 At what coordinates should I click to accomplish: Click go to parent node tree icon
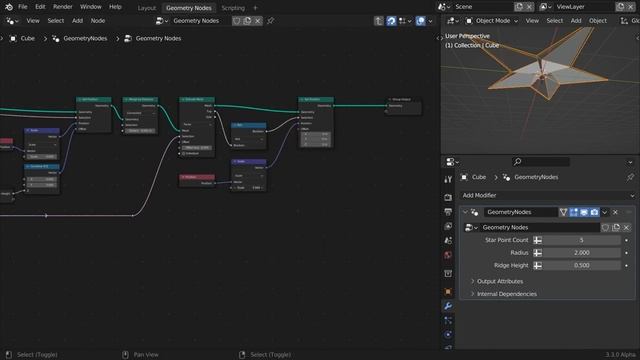coord(379,21)
